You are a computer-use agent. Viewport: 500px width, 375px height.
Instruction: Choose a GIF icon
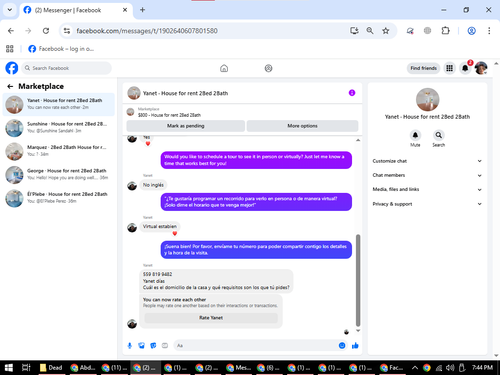pyautogui.click(x=165, y=346)
